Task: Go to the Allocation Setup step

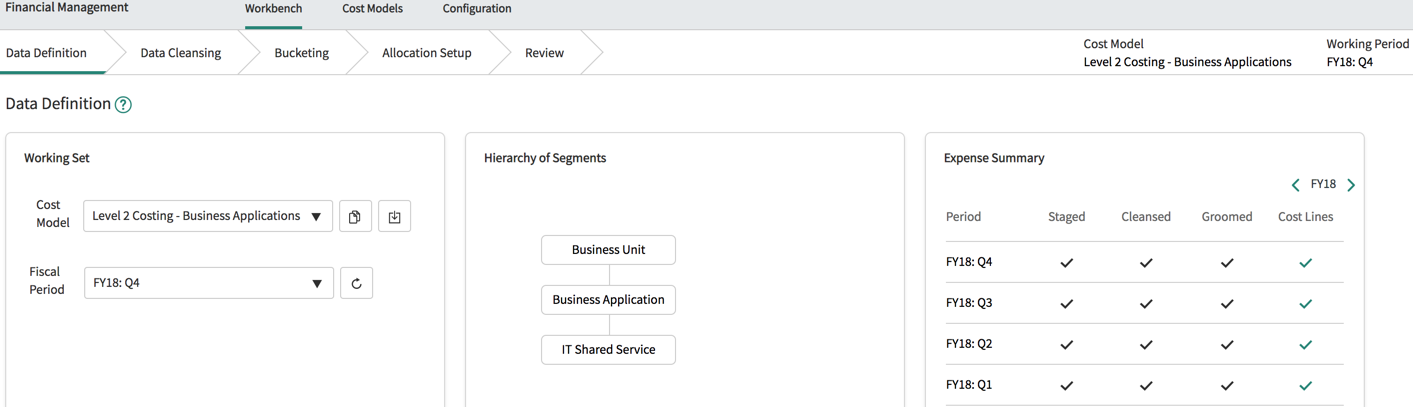Action: coord(427,53)
